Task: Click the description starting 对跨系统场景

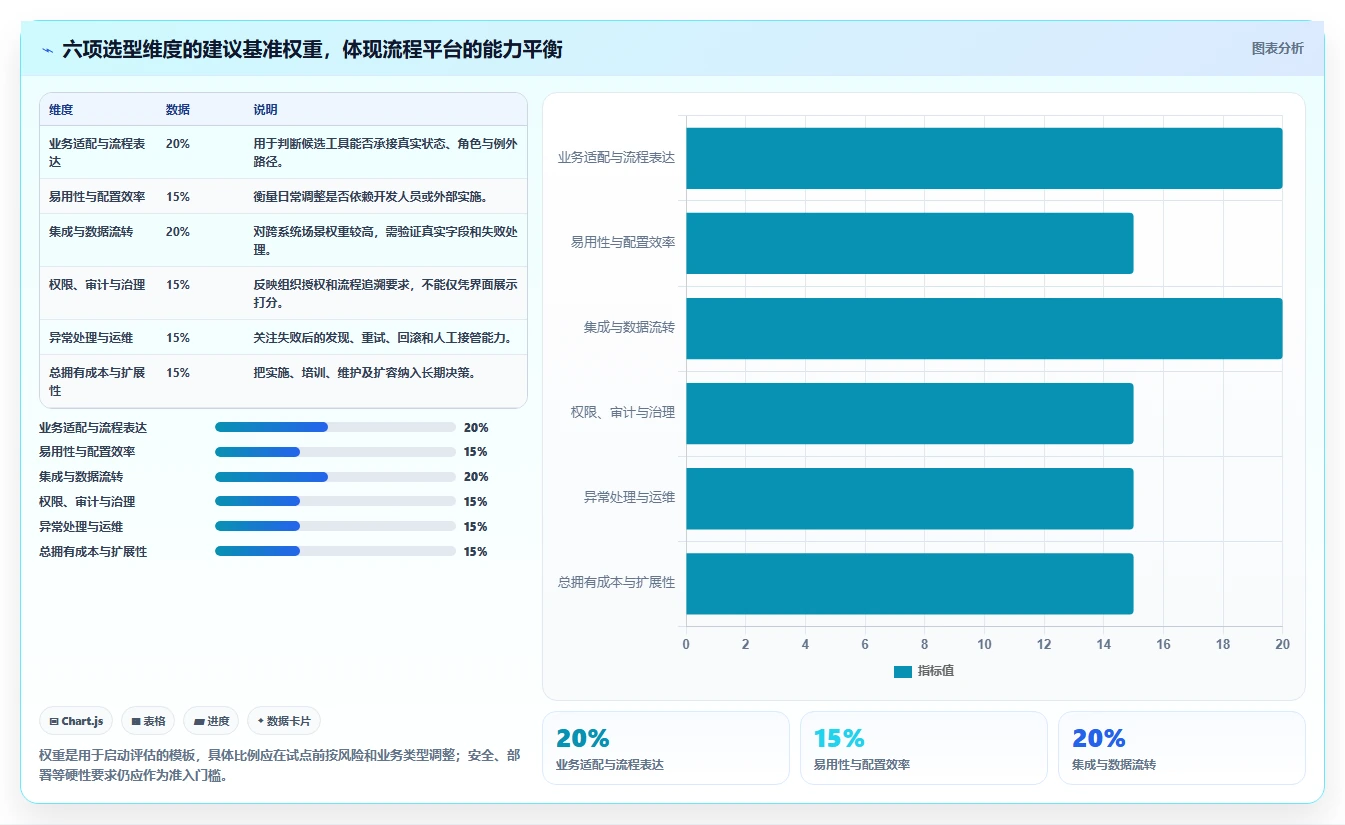Action: pyautogui.click(x=385, y=241)
